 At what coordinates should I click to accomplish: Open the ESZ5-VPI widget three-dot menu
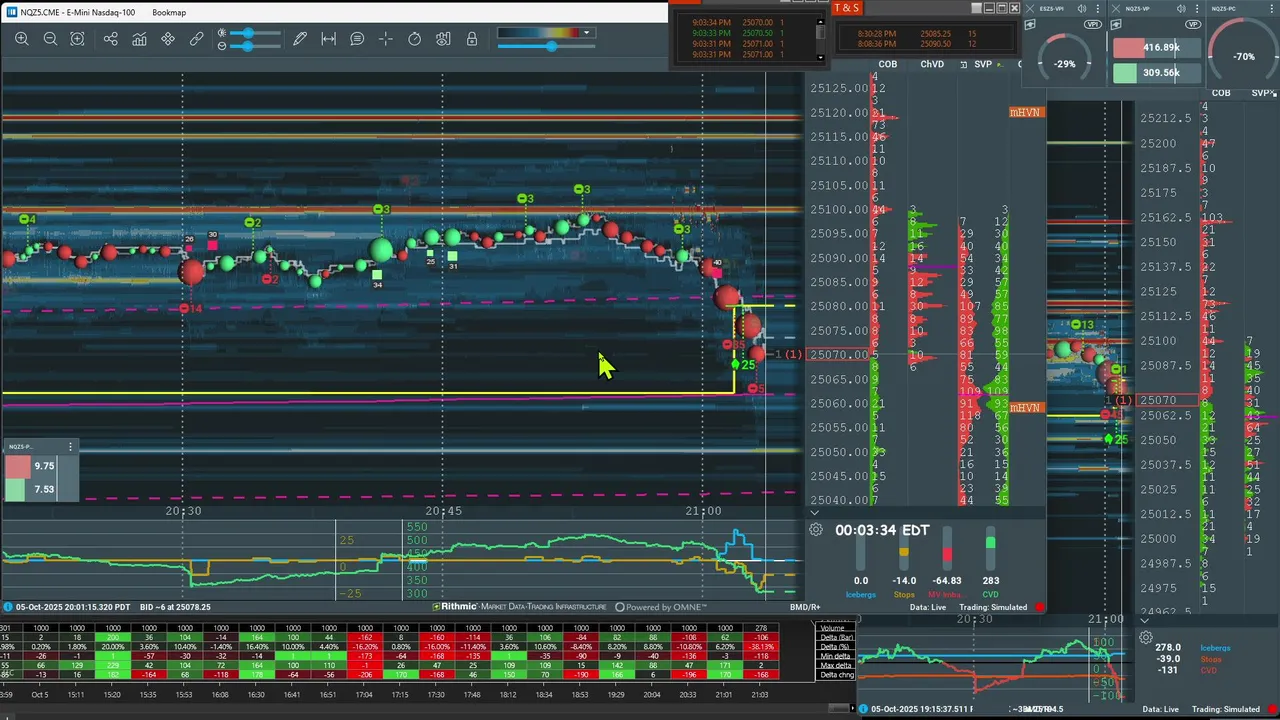[1099, 9]
